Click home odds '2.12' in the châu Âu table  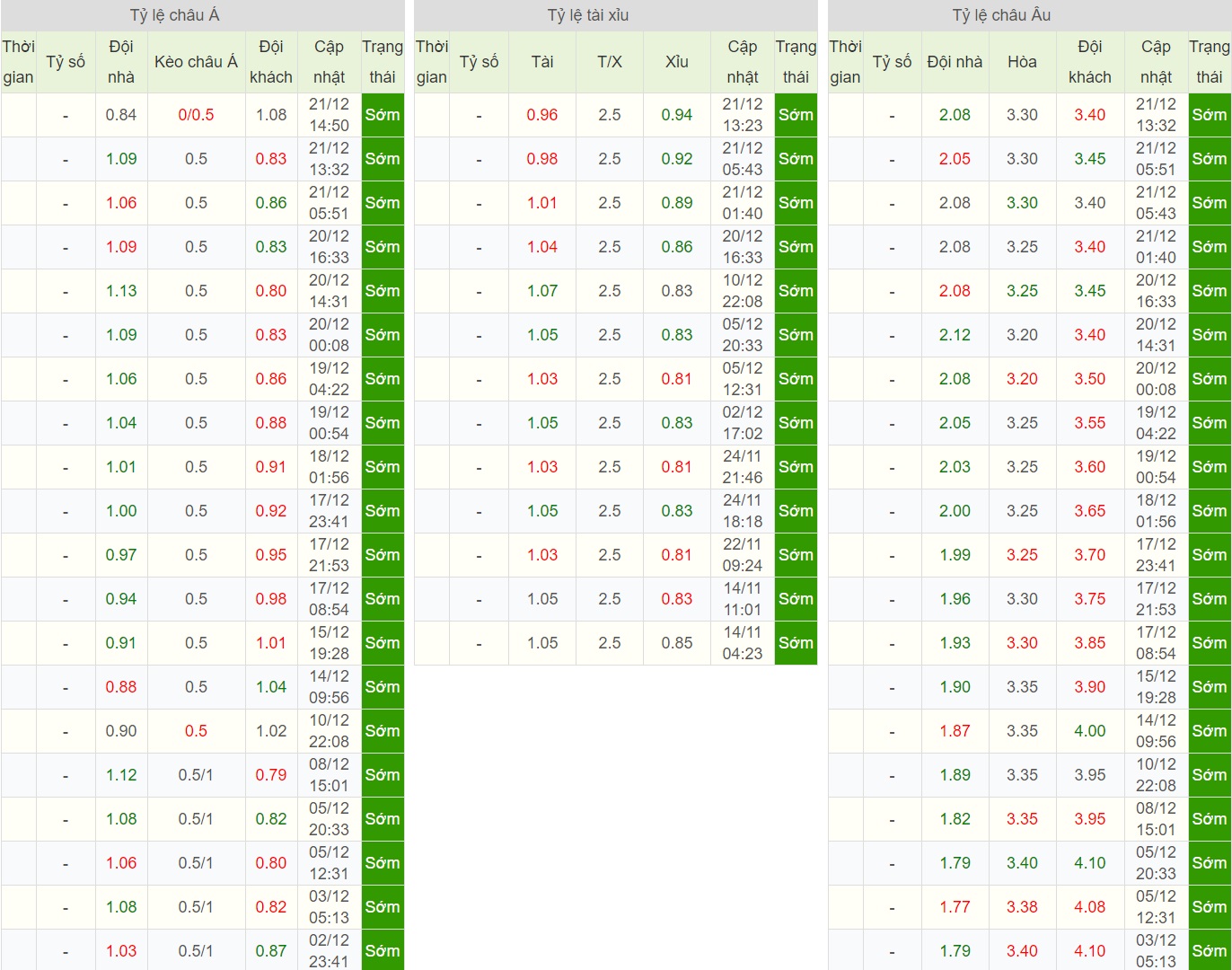click(x=955, y=335)
